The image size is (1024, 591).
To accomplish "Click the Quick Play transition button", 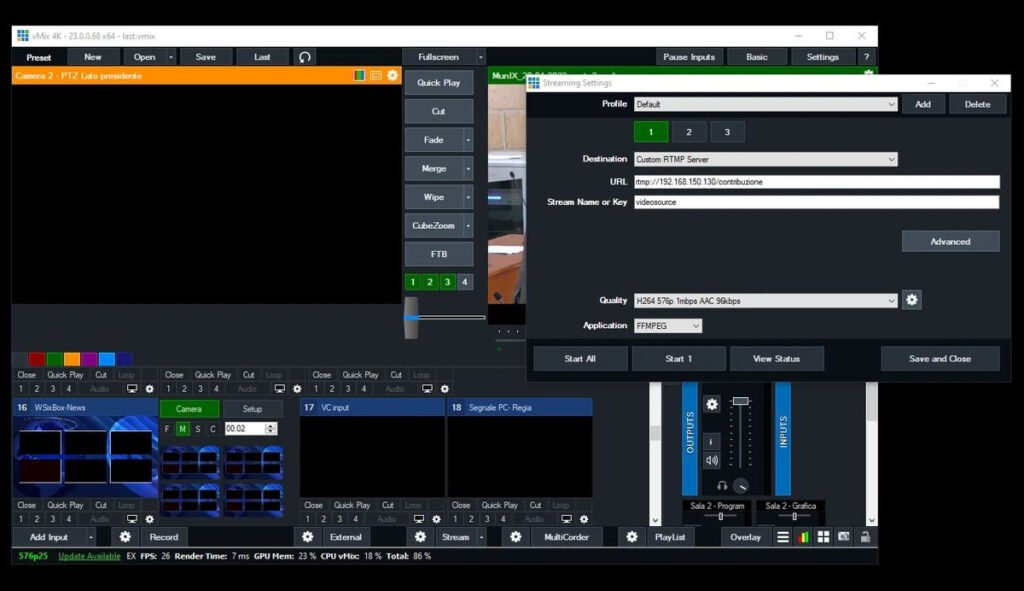I will (x=439, y=83).
